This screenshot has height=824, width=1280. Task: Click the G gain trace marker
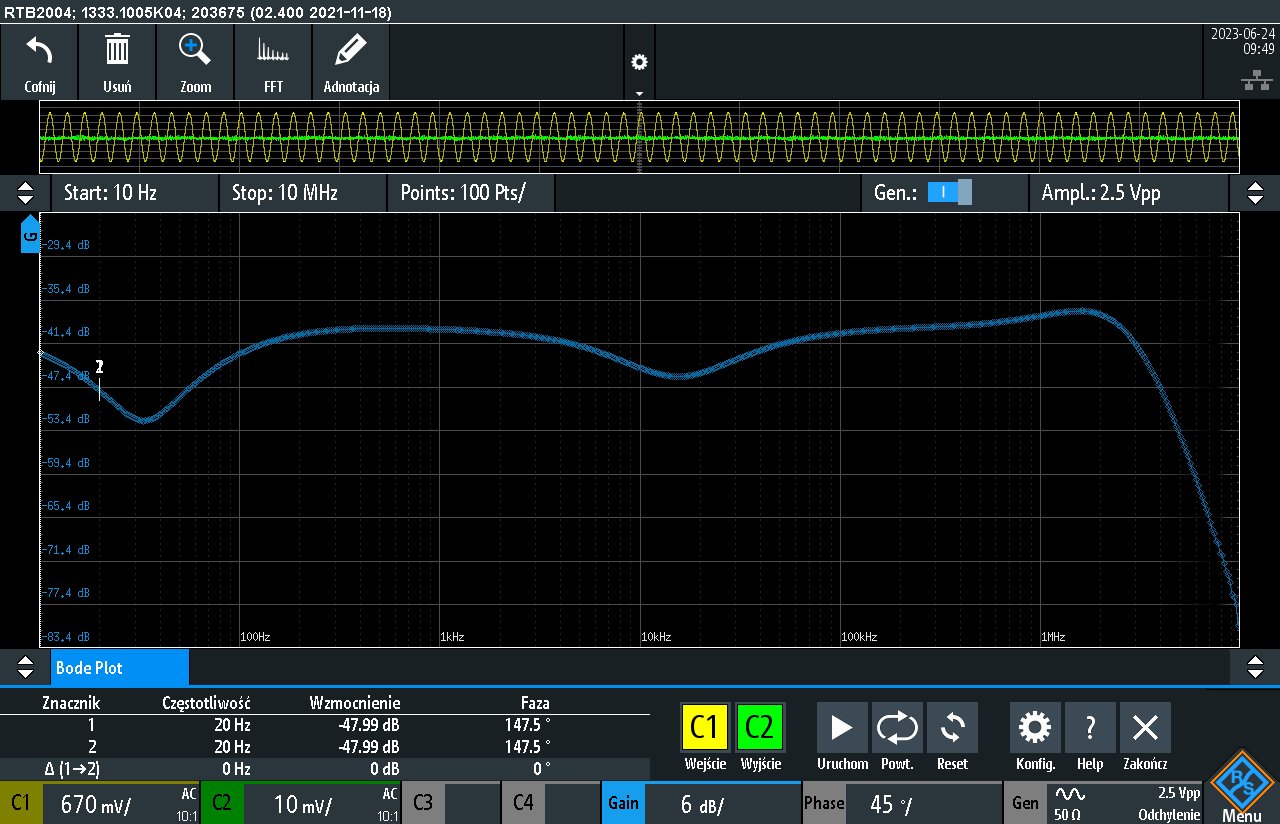click(x=30, y=234)
